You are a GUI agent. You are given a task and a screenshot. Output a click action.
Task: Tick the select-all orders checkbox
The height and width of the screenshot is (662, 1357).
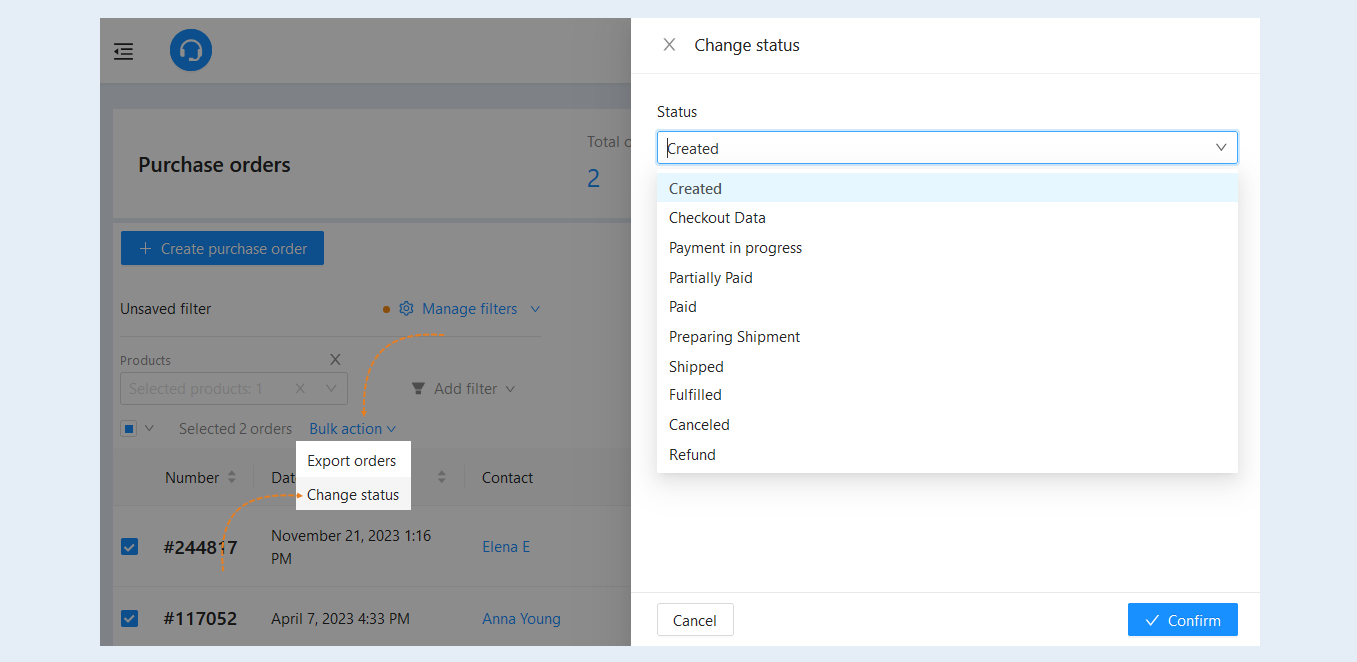(x=129, y=429)
